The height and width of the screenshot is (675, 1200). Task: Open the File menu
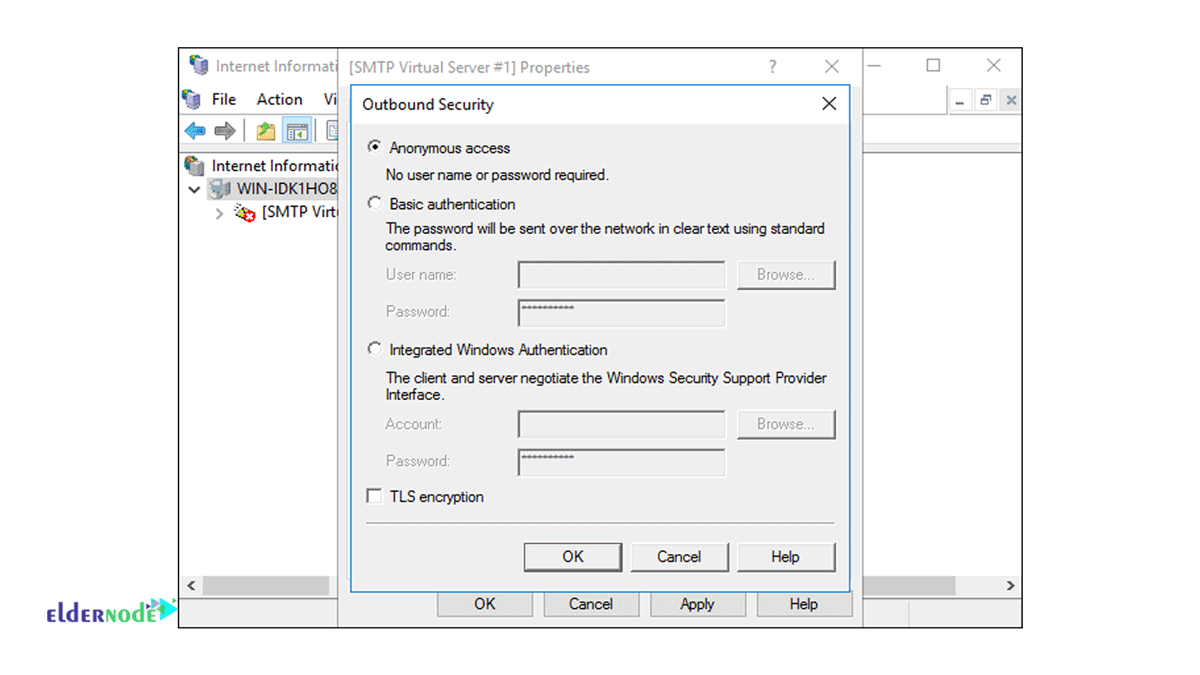223,99
